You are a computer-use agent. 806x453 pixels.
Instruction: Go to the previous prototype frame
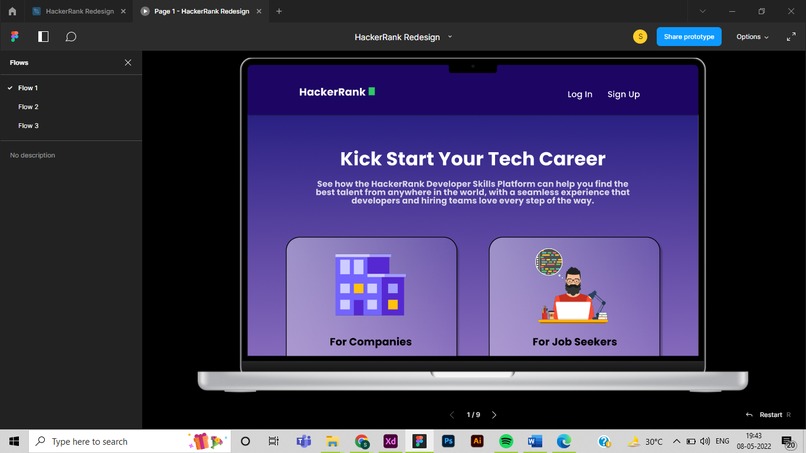(452, 414)
